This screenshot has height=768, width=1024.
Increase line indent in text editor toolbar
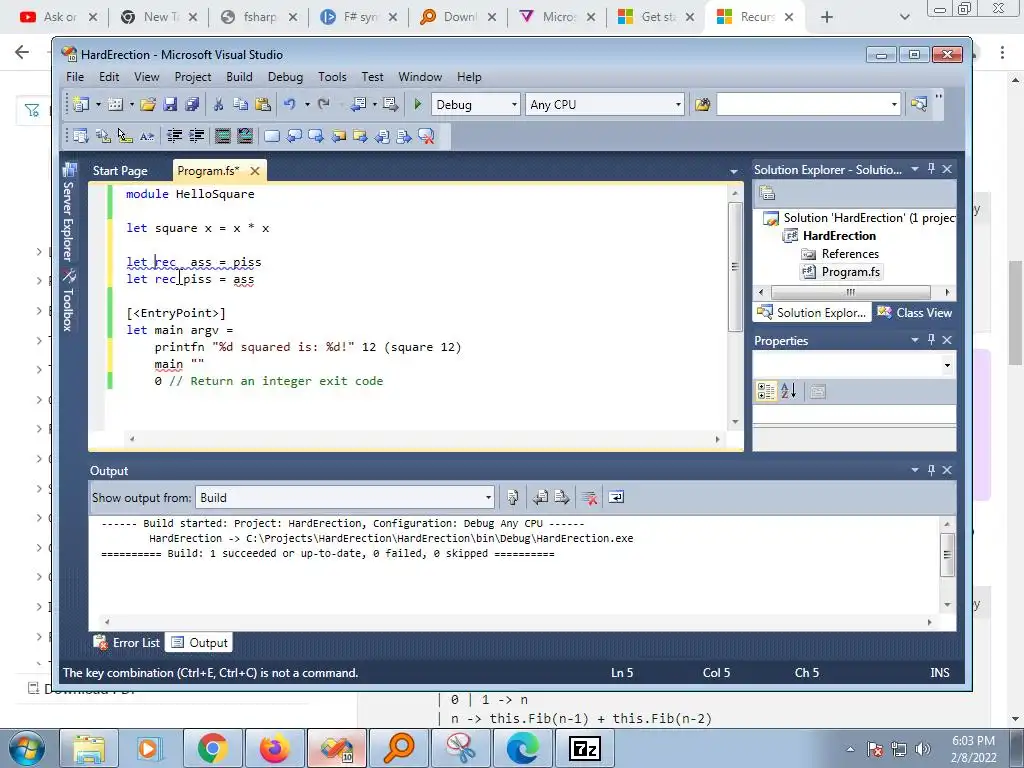coord(197,136)
